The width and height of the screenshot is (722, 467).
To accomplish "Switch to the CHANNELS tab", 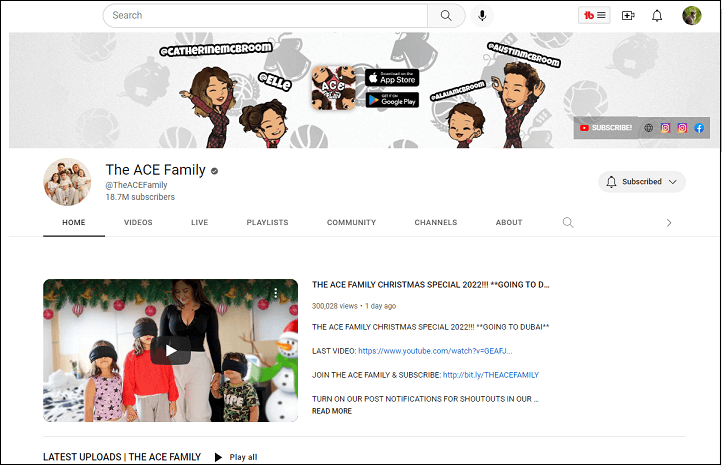I will click(x=436, y=222).
